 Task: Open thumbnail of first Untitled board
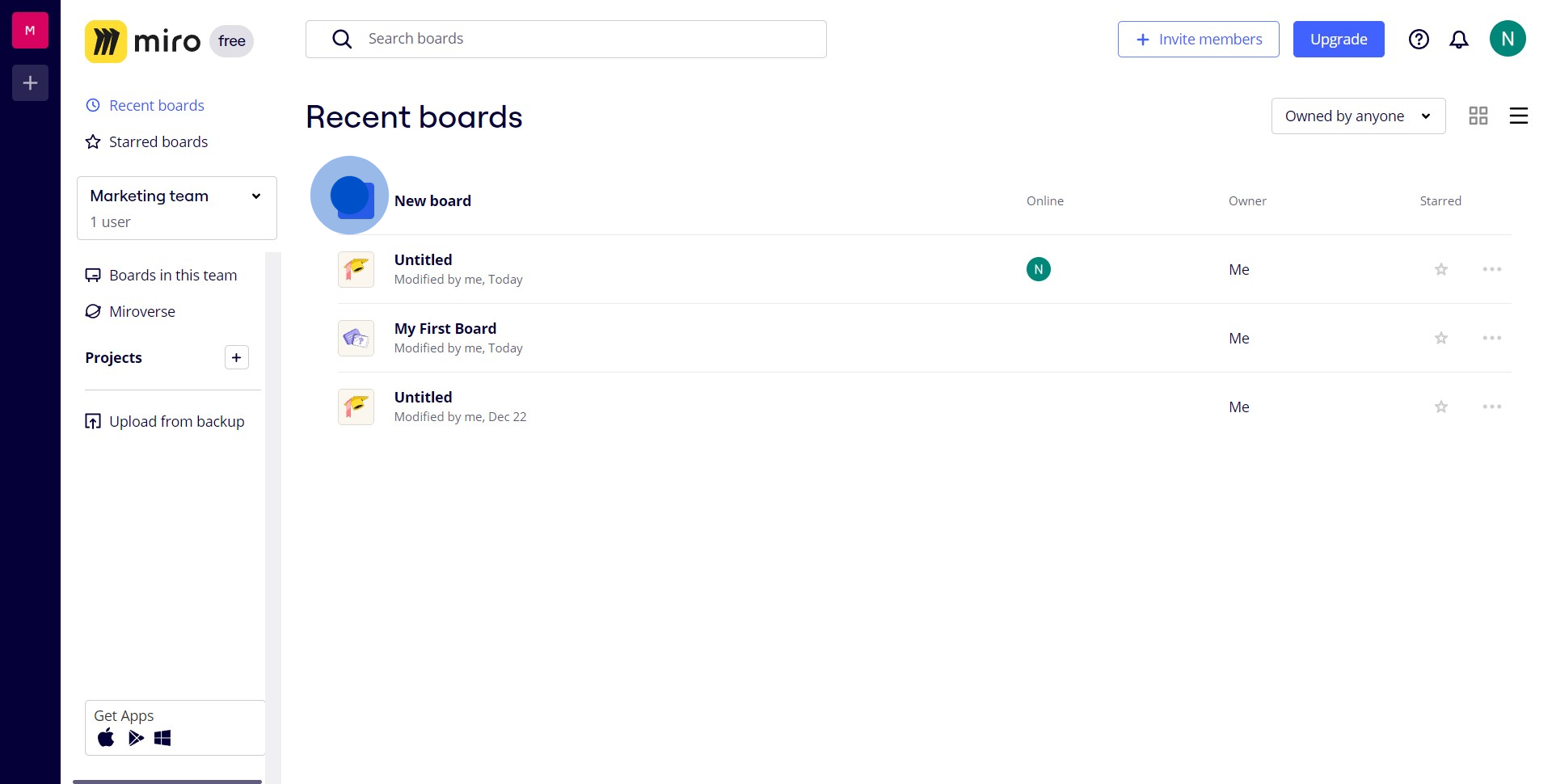coord(356,269)
